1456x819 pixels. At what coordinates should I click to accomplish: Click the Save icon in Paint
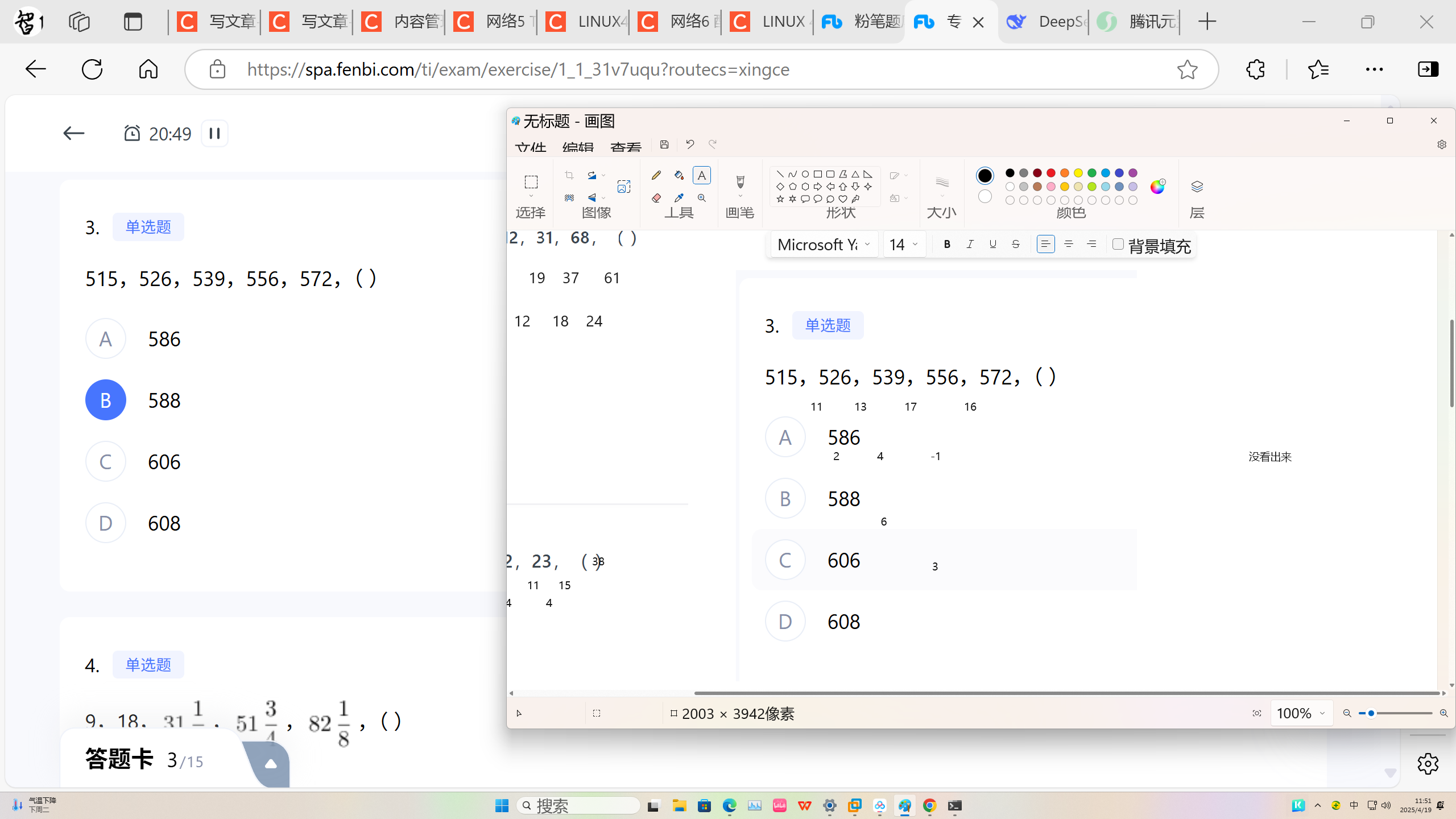coord(664,144)
